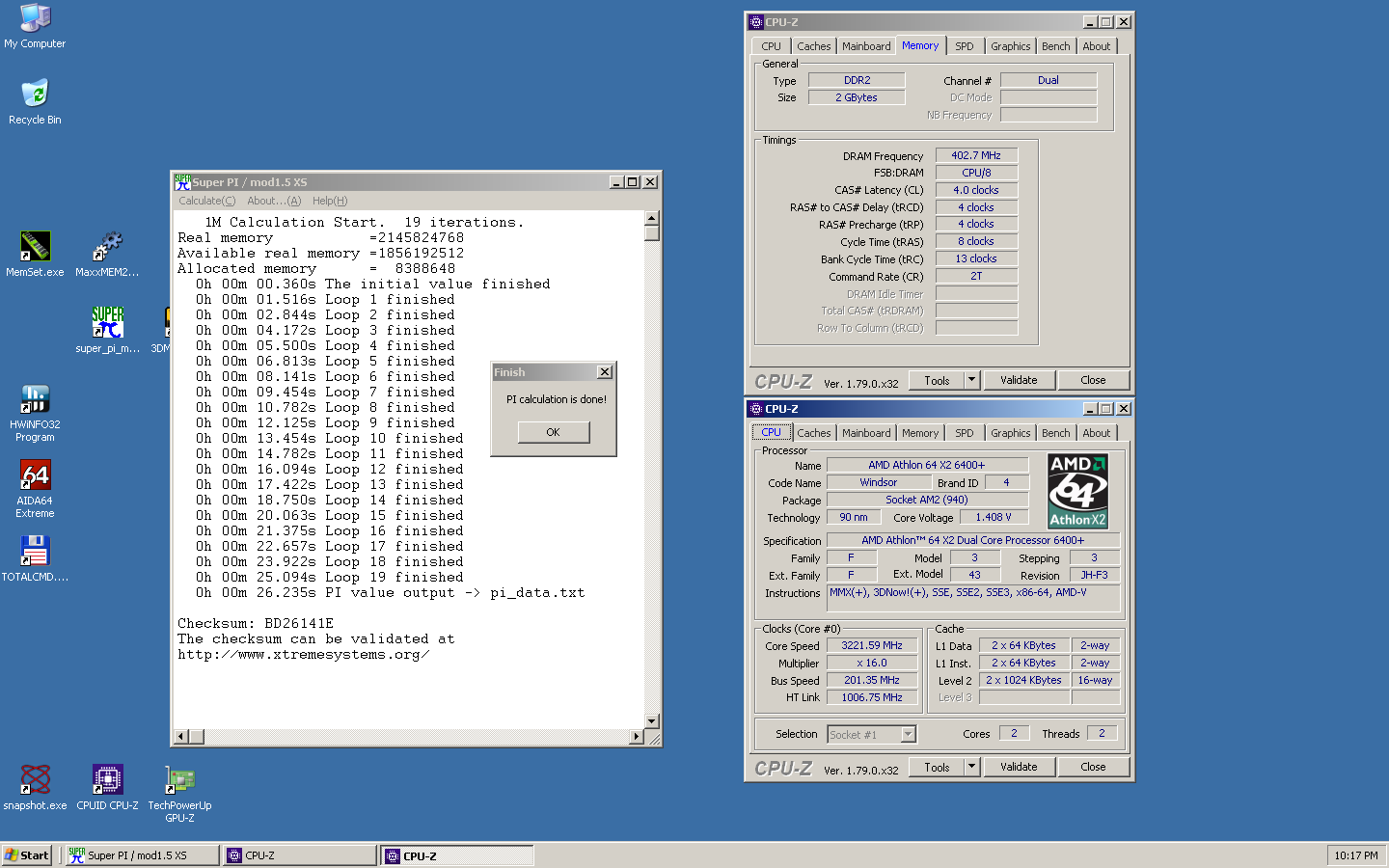The height and width of the screenshot is (868, 1389).
Task: Expand Tools dropdown arrow in top CPU-Z
Action: [972, 381]
